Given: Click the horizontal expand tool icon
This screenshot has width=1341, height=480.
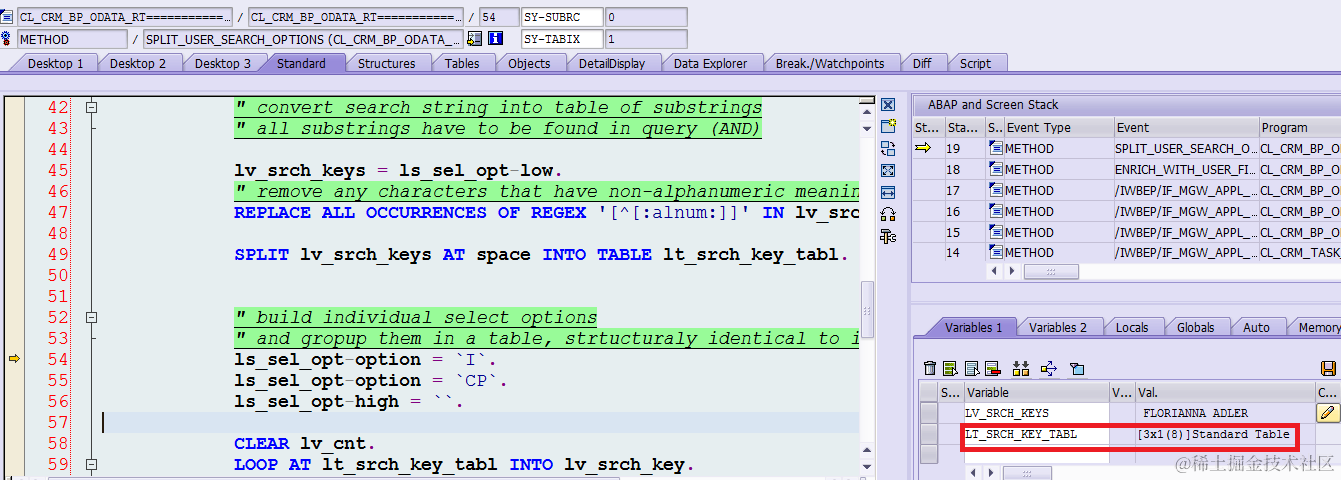Looking at the screenshot, I should (x=888, y=192).
